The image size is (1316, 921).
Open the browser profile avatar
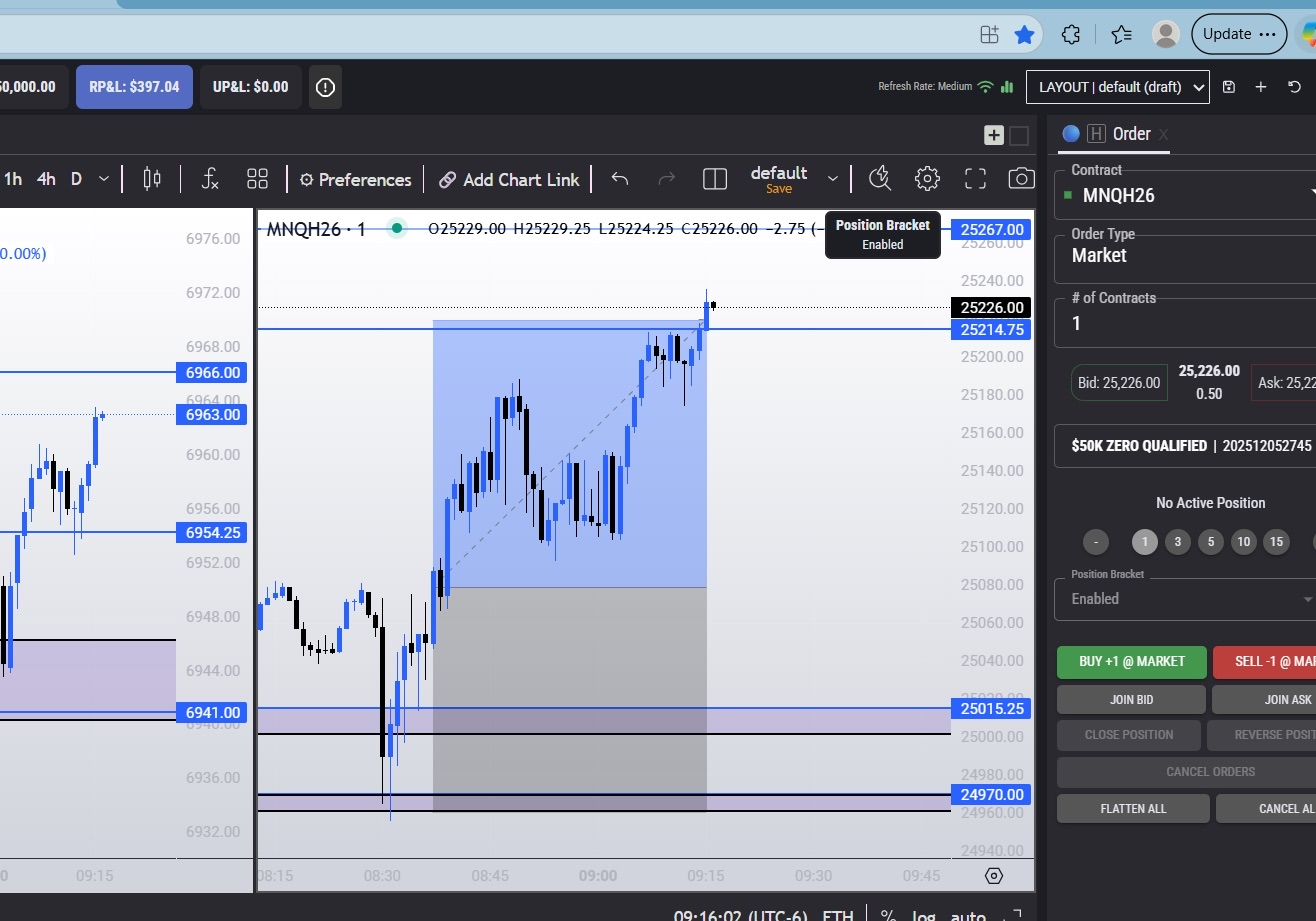click(x=1165, y=34)
